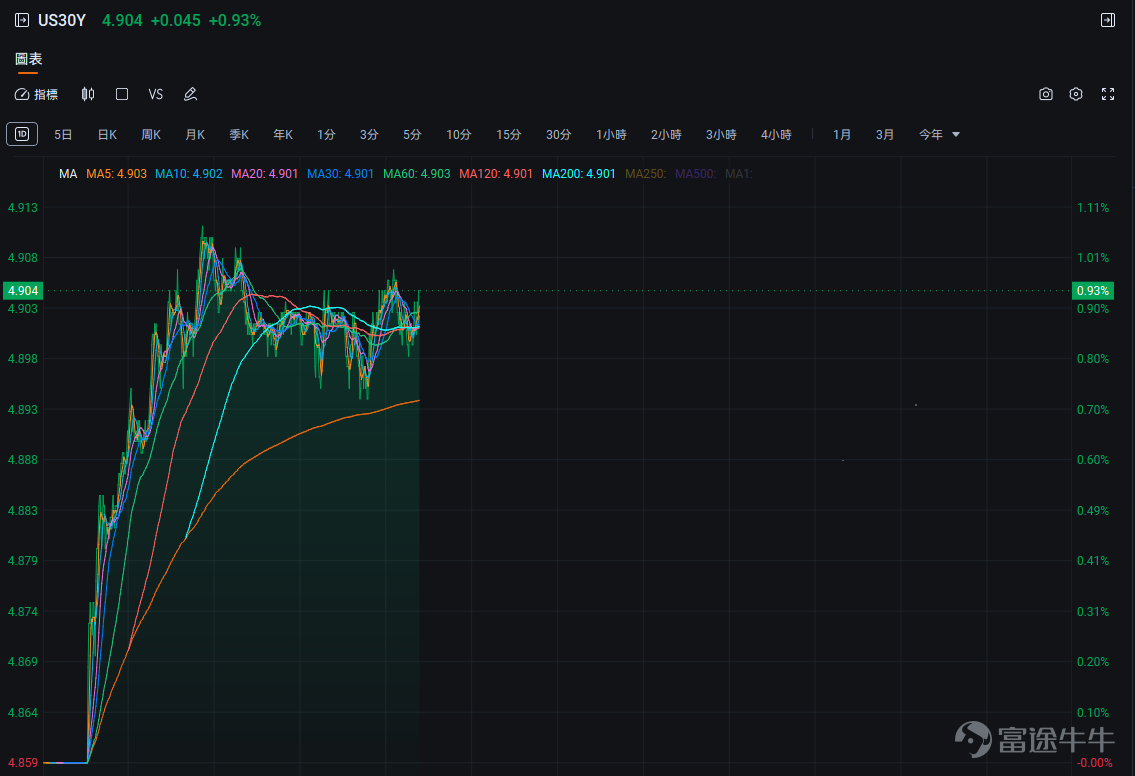Screen dimensions: 1135x776
Task: Take a chart snapshot with camera icon
Action: point(1045,94)
